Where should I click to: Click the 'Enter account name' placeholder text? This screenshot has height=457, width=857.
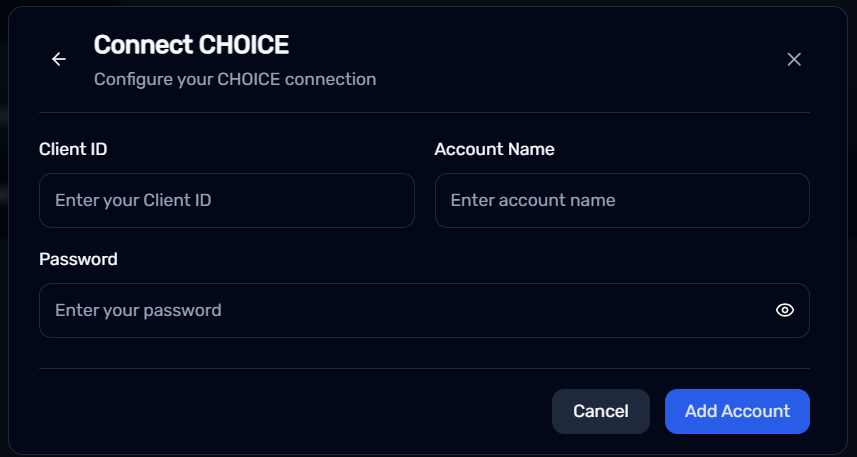(x=533, y=200)
